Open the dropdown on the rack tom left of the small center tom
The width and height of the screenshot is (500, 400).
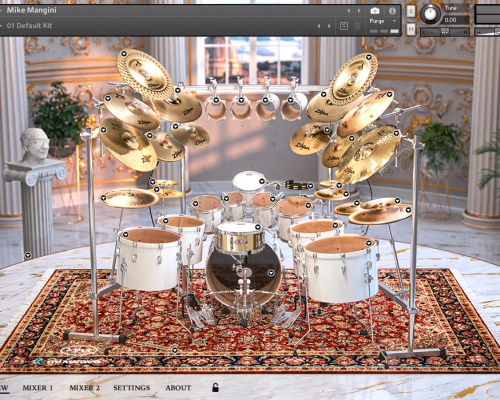(x=195, y=203)
